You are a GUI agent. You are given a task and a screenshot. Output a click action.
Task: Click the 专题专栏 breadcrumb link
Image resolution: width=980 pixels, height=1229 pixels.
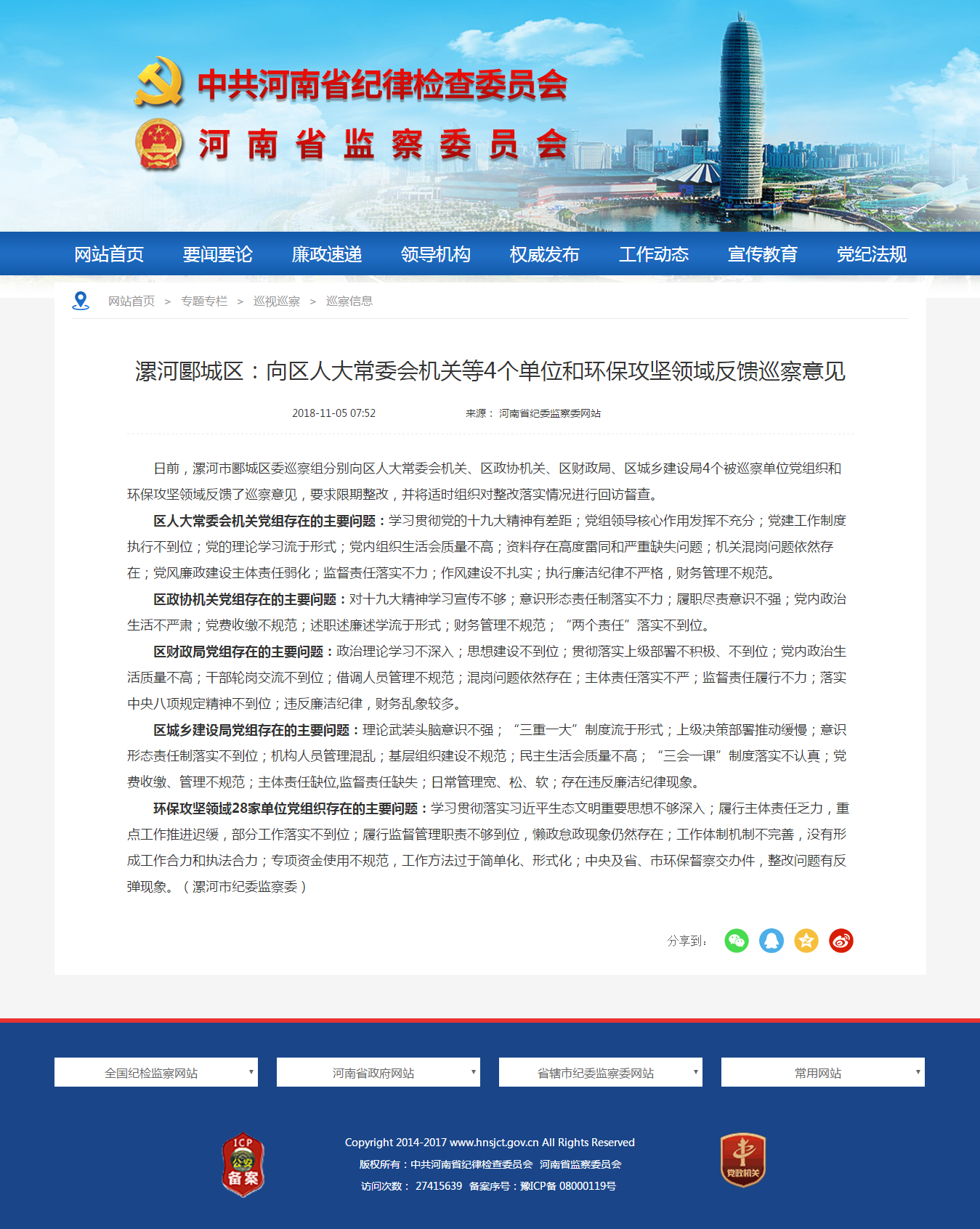[204, 301]
